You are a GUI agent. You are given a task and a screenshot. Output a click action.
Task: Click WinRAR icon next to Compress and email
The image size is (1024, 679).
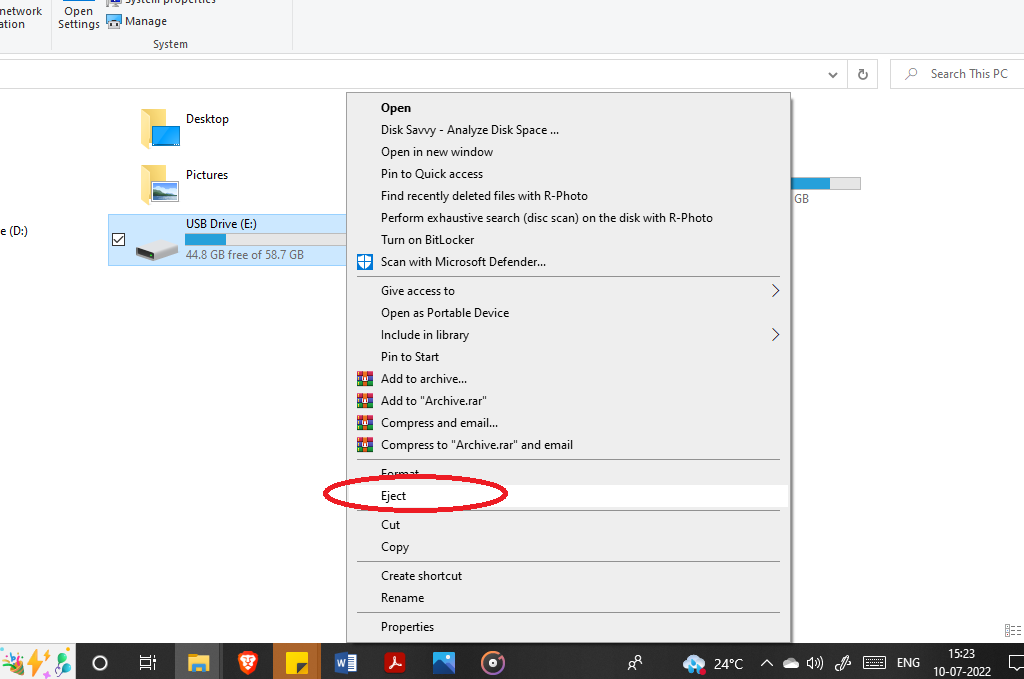tap(364, 423)
